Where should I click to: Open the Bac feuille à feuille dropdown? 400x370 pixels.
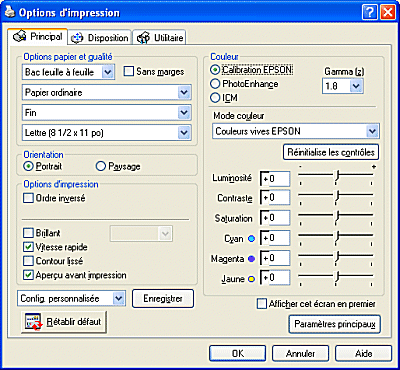pos(68,72)
